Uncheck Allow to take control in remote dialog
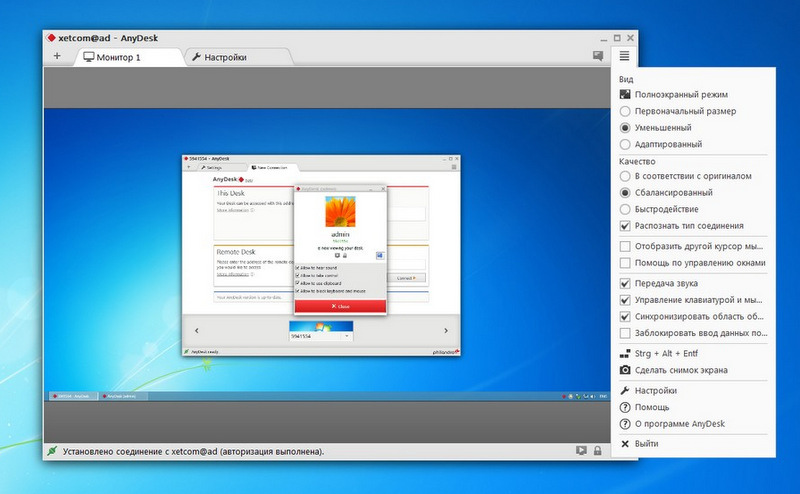Viewport: 800px width, 494px height. click(297, 275)
